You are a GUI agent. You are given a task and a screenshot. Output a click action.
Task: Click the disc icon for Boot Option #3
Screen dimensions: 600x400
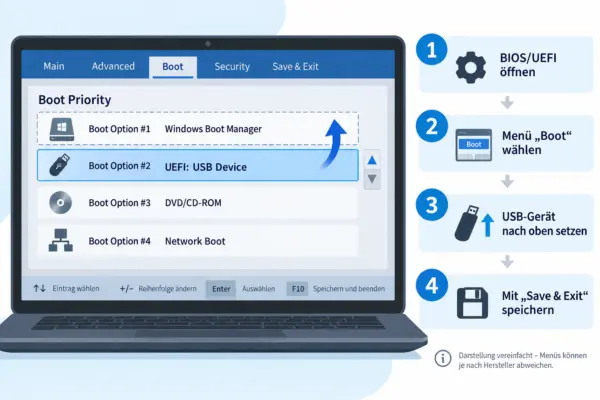tap(60, 202)
